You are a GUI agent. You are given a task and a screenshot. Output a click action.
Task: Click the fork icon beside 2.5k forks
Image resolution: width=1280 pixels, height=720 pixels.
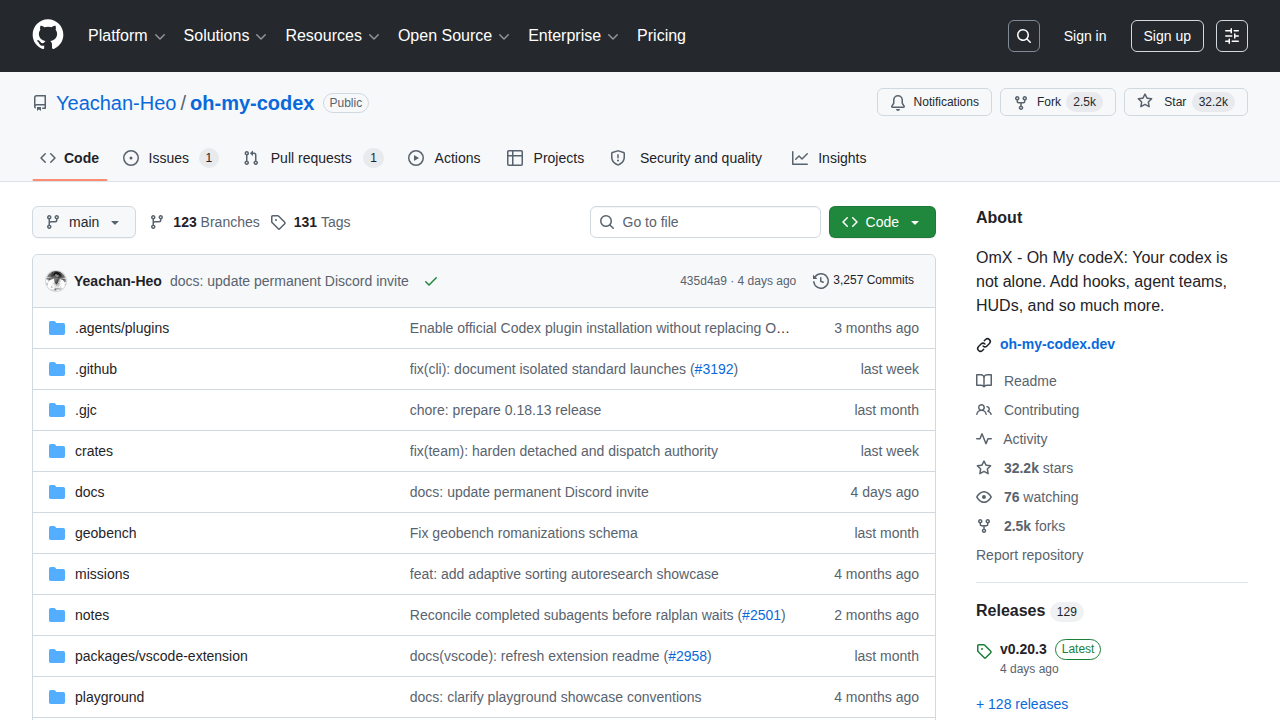pyautogui.click(x=984, y=526)
